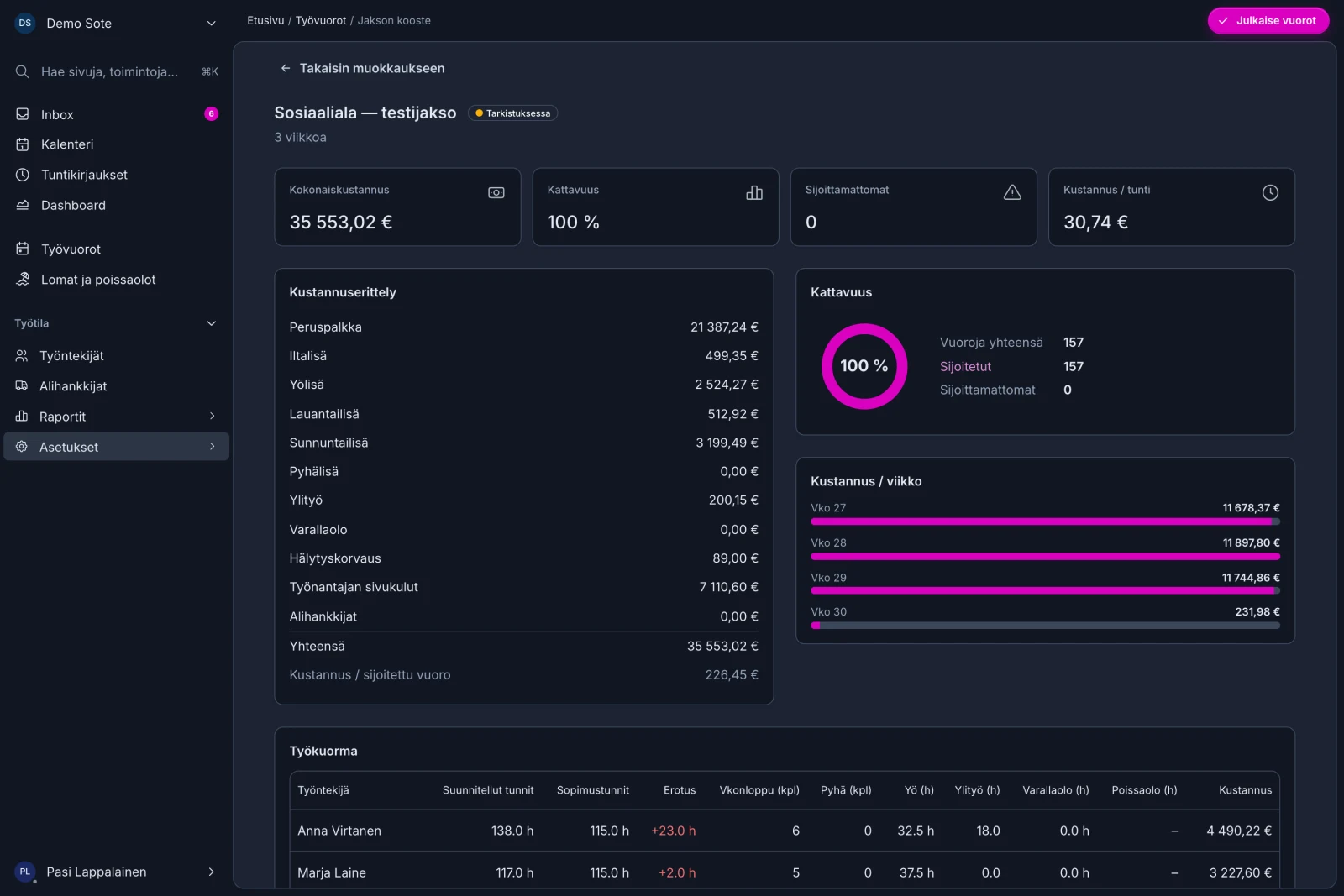Click the Vko 27 cost progress bar
Viewport: 1344px width, 896px height.
click(1045, 521)
